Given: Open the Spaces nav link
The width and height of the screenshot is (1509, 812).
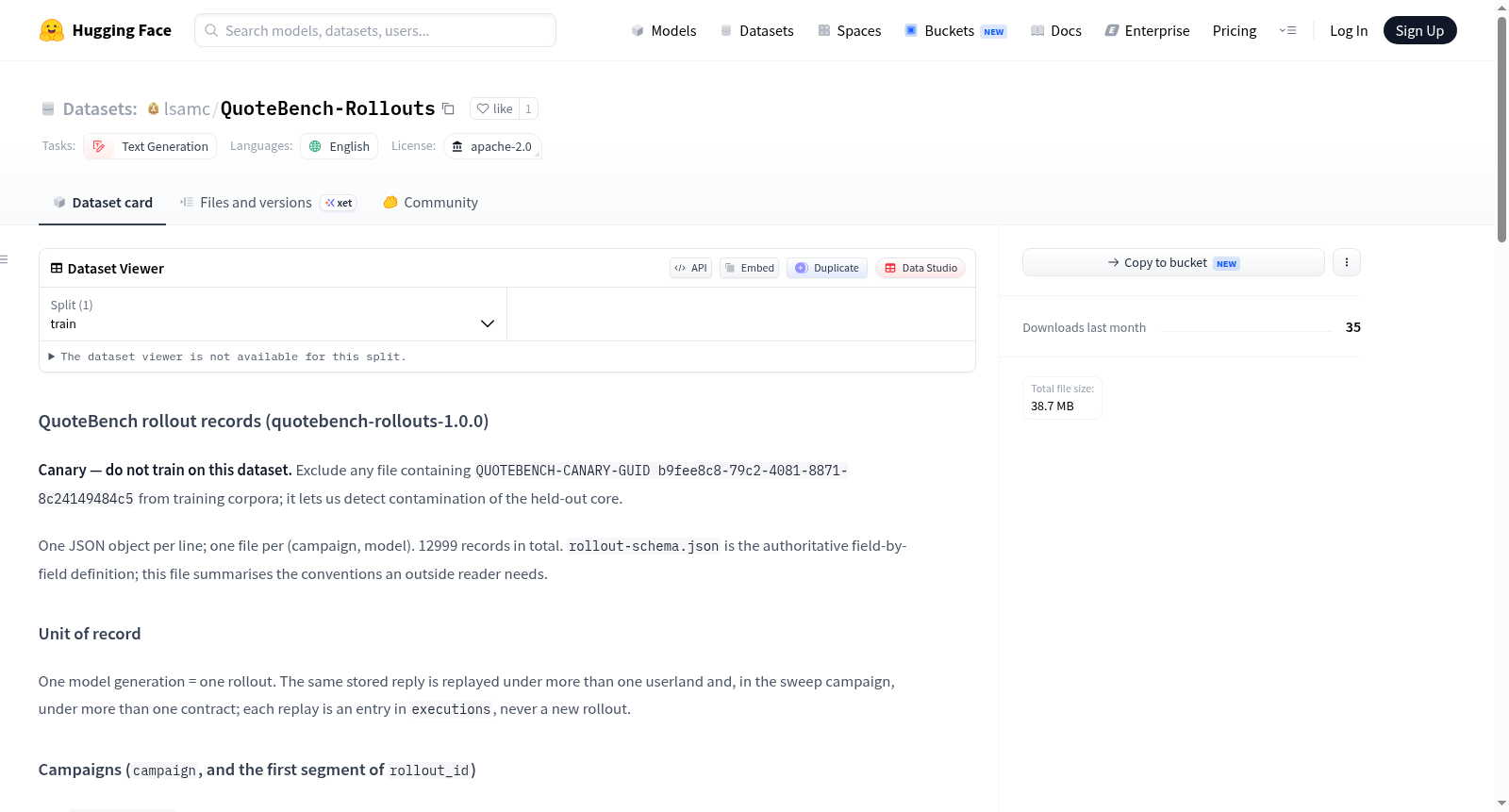Looking at the screenshot, I should pos(850,31).
